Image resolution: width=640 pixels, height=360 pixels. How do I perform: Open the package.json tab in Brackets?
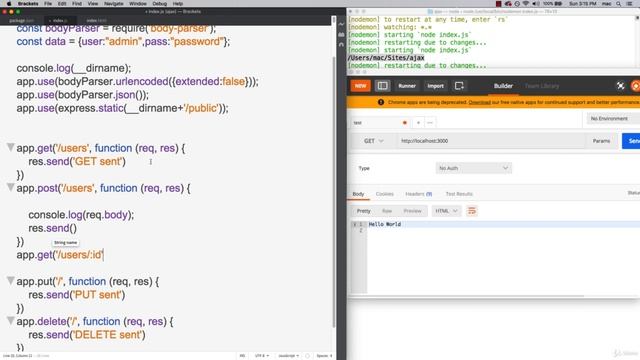click(21, 20)
